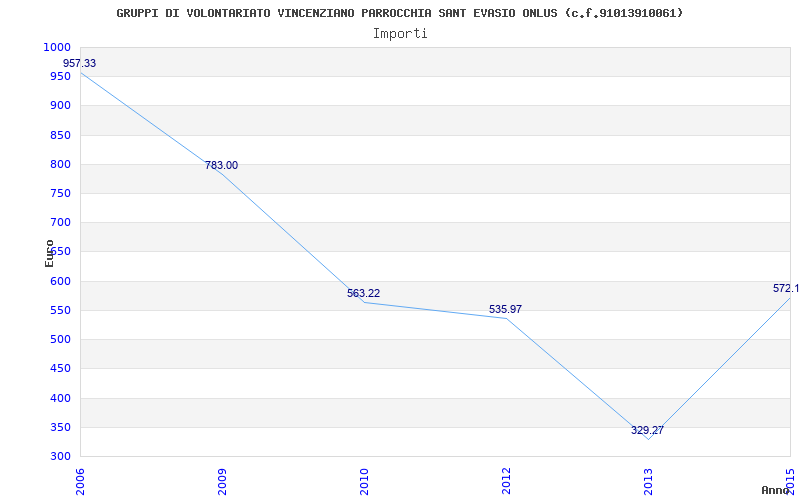This screenshot has width=800, height=500.
Task: Click the 2013 x-axis tick
Action: 648,482
